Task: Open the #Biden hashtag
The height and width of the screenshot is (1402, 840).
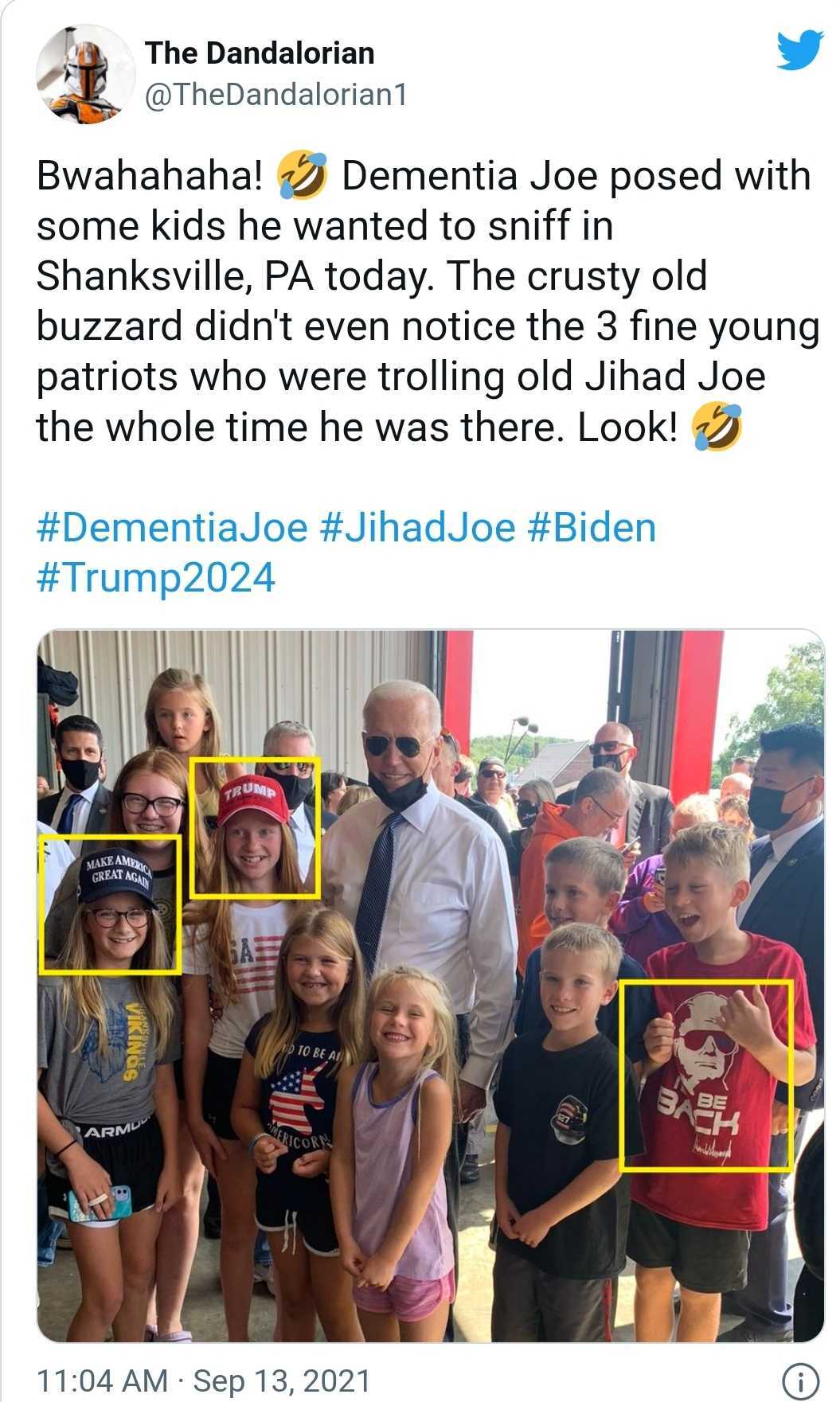Action: [x=592, y=528]
